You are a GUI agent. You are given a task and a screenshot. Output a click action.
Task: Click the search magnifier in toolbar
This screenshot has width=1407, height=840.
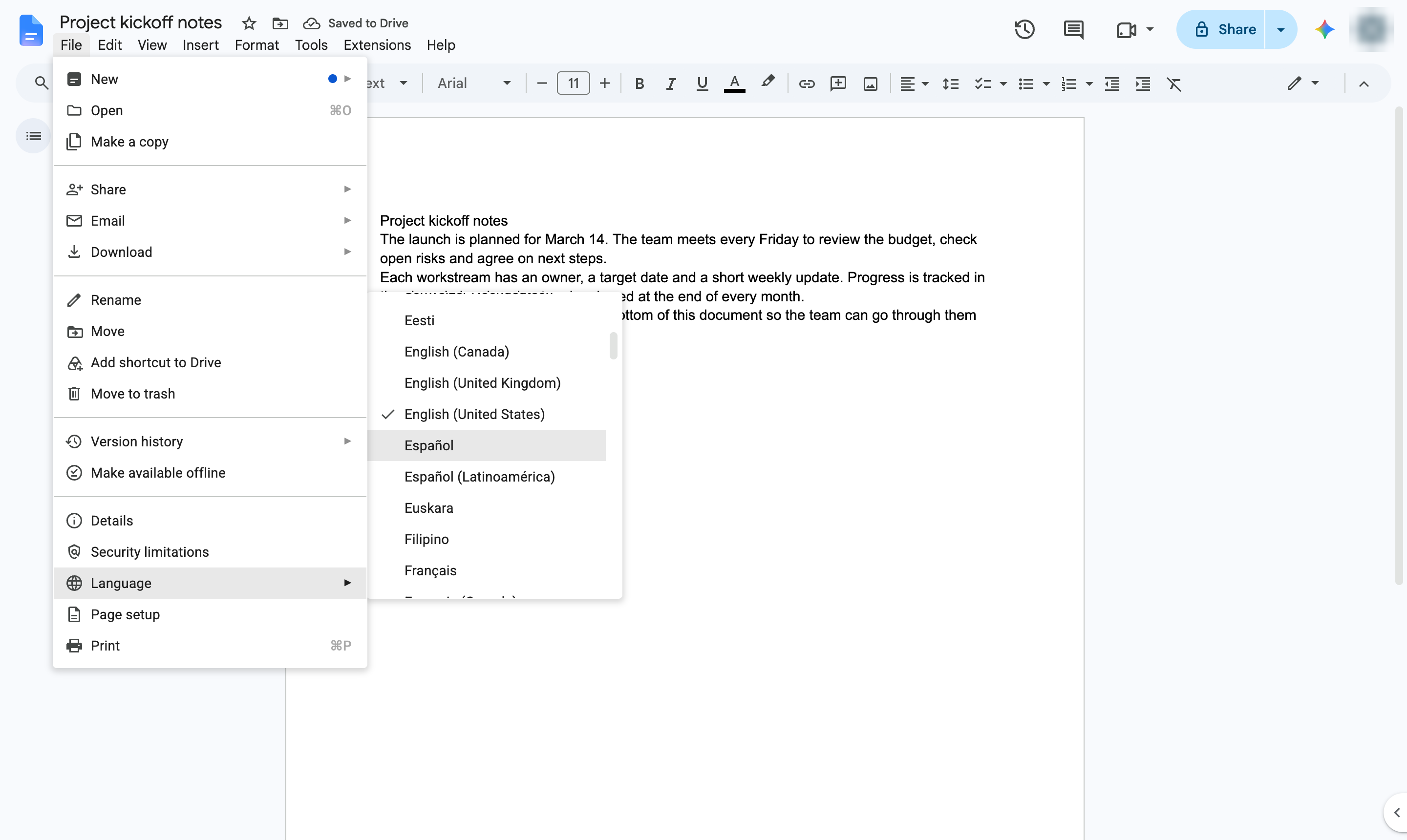tap(41, 83)
